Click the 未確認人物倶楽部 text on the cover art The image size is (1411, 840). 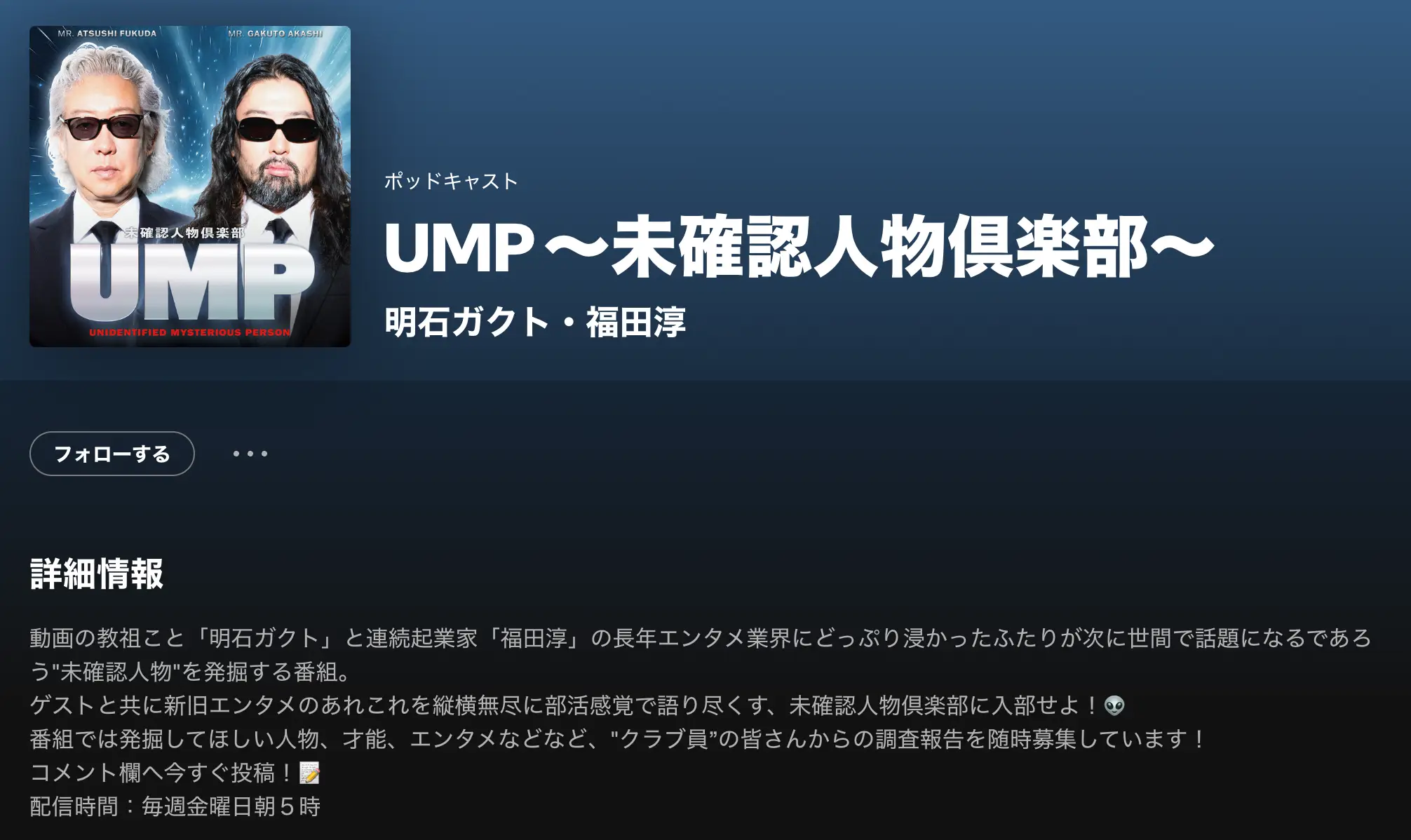[x=184, y=232]
